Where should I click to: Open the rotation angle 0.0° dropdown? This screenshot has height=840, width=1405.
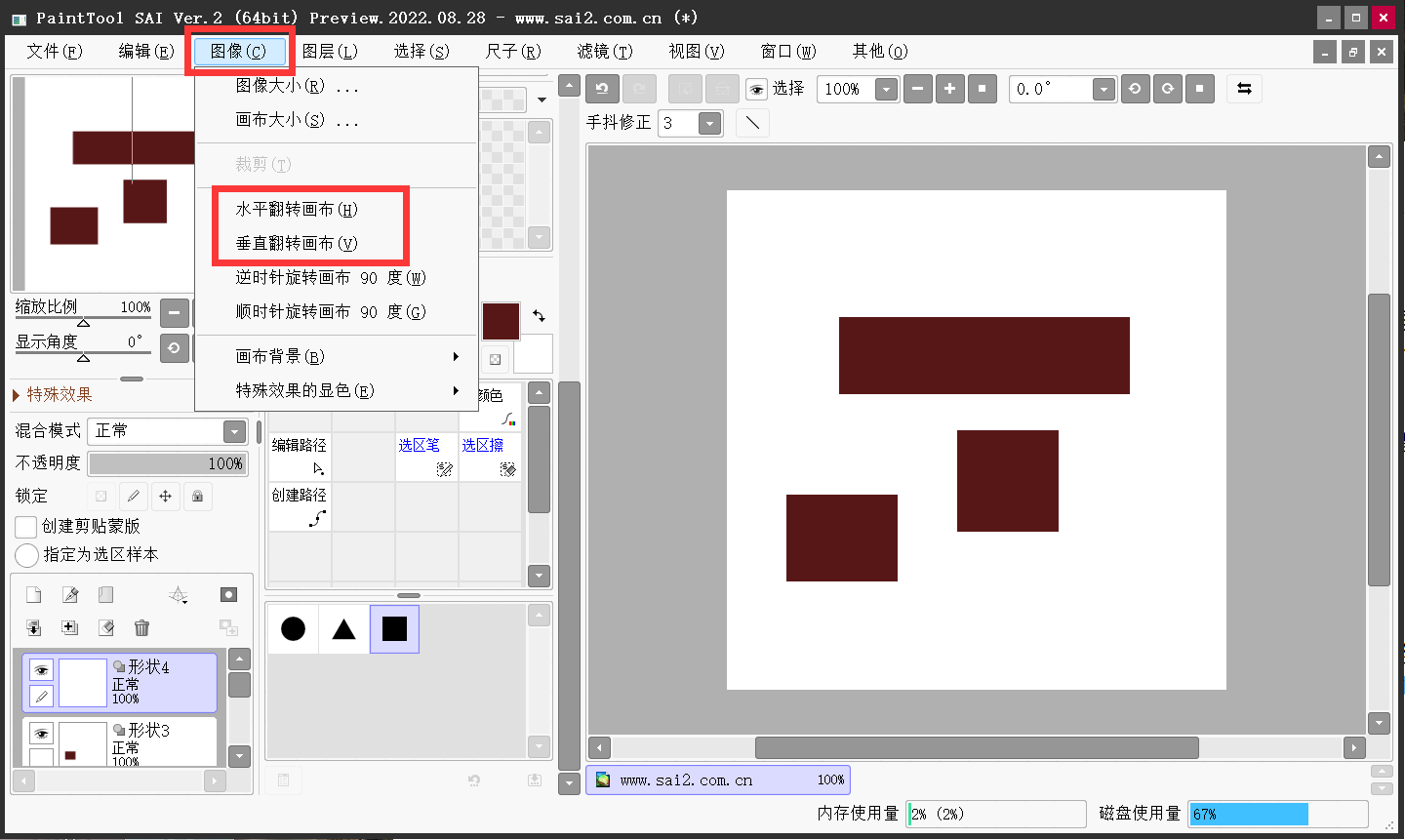(x=1104, y=90)
